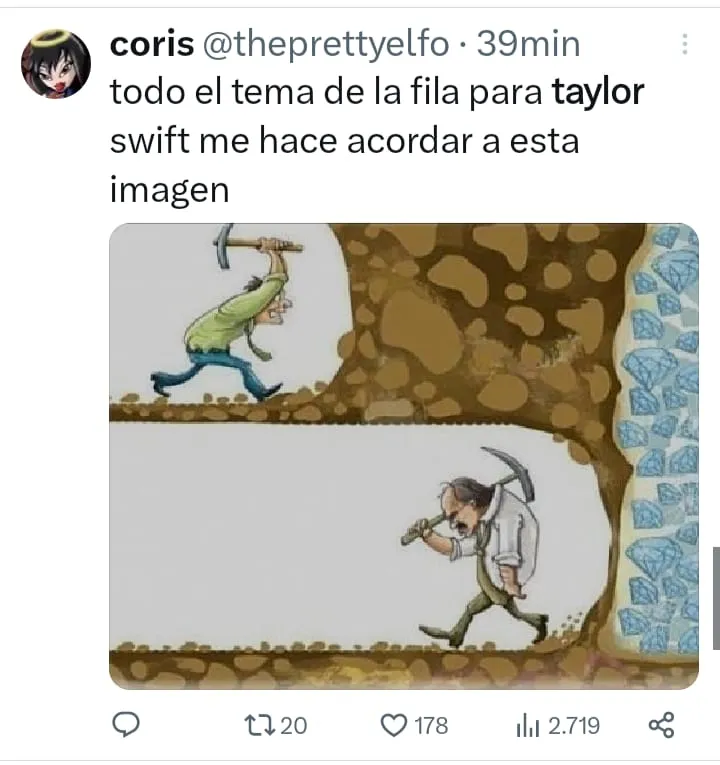Screen dimensions: 720x765
Task: Click the display name coris
Action: coord(152,44)
